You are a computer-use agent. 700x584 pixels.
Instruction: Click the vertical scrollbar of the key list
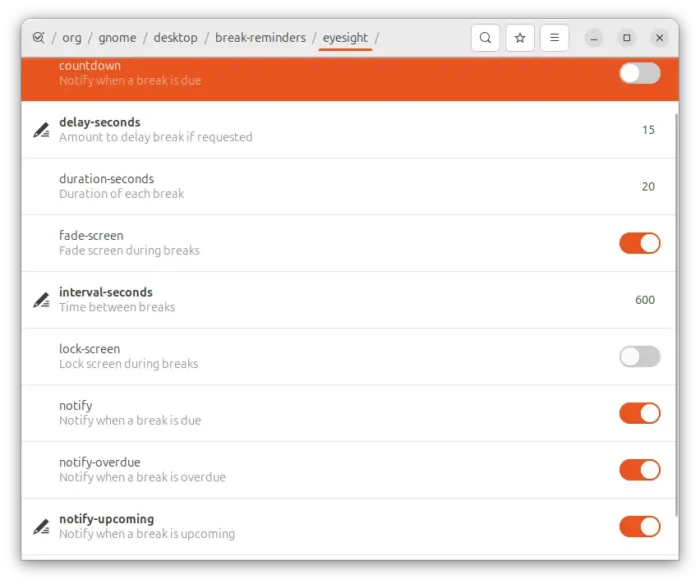coord(677,315)
